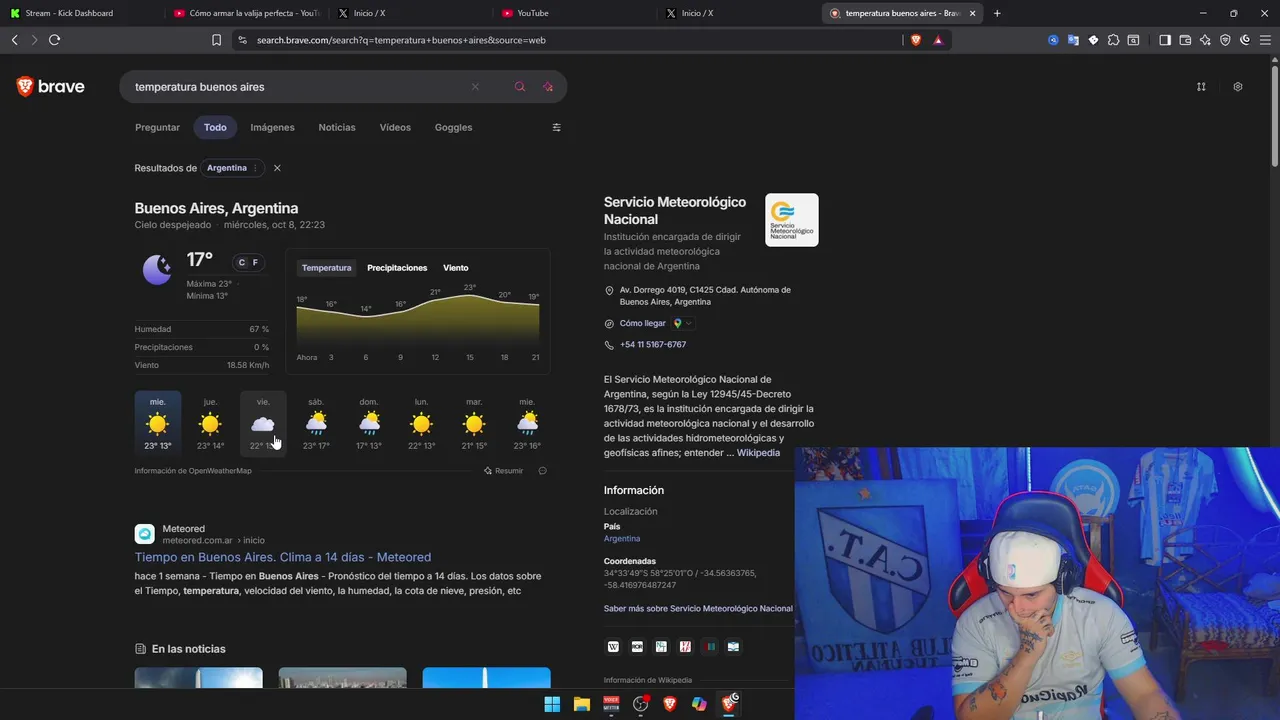The height and width of the screenshot is (720, 1280).
Task: Click the Brave Shields lion icon in address bar
Action: pos(915,40)
